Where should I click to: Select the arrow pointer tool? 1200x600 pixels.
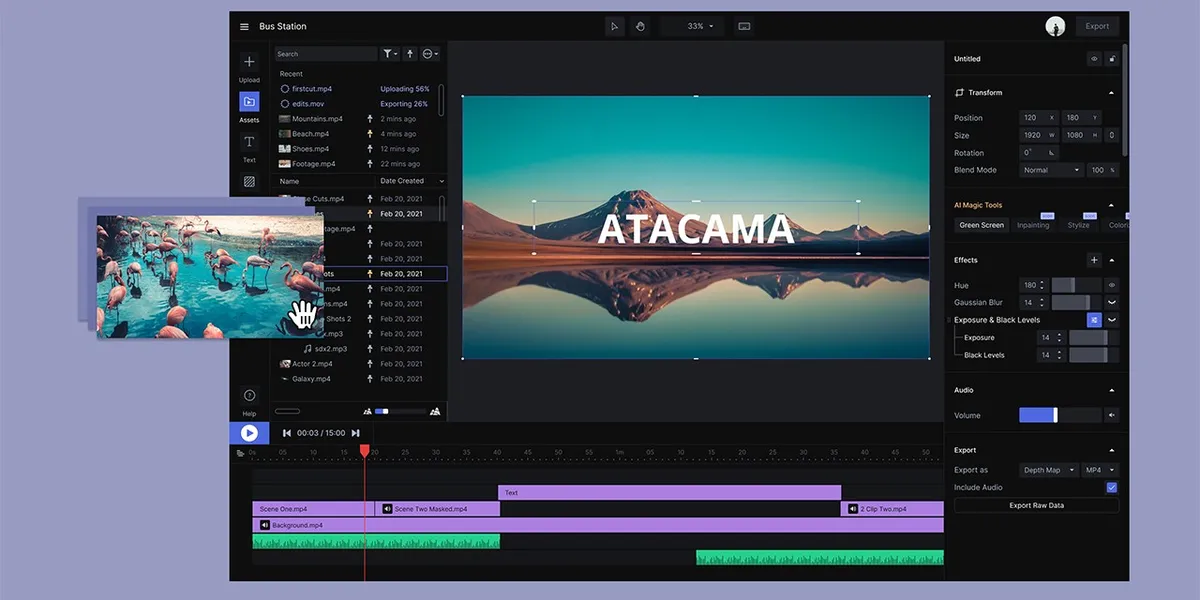pyautogui.click(x=615, y=27)
